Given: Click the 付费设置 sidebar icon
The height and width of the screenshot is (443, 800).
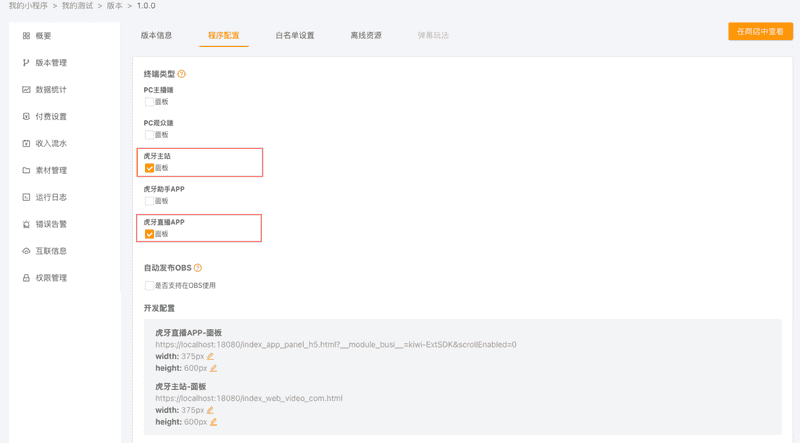Looking at the screenshot, I should (x=26, y=116).
